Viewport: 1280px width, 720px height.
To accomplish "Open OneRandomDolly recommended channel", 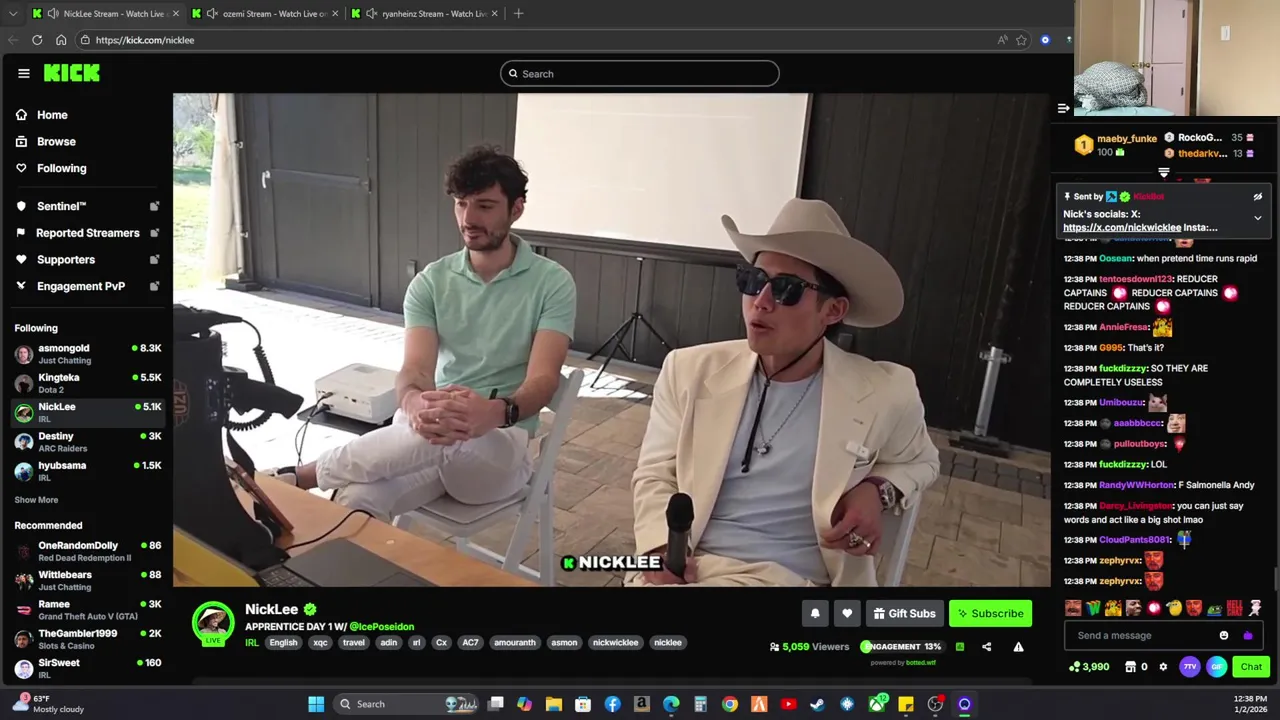I will coord(87,551).
